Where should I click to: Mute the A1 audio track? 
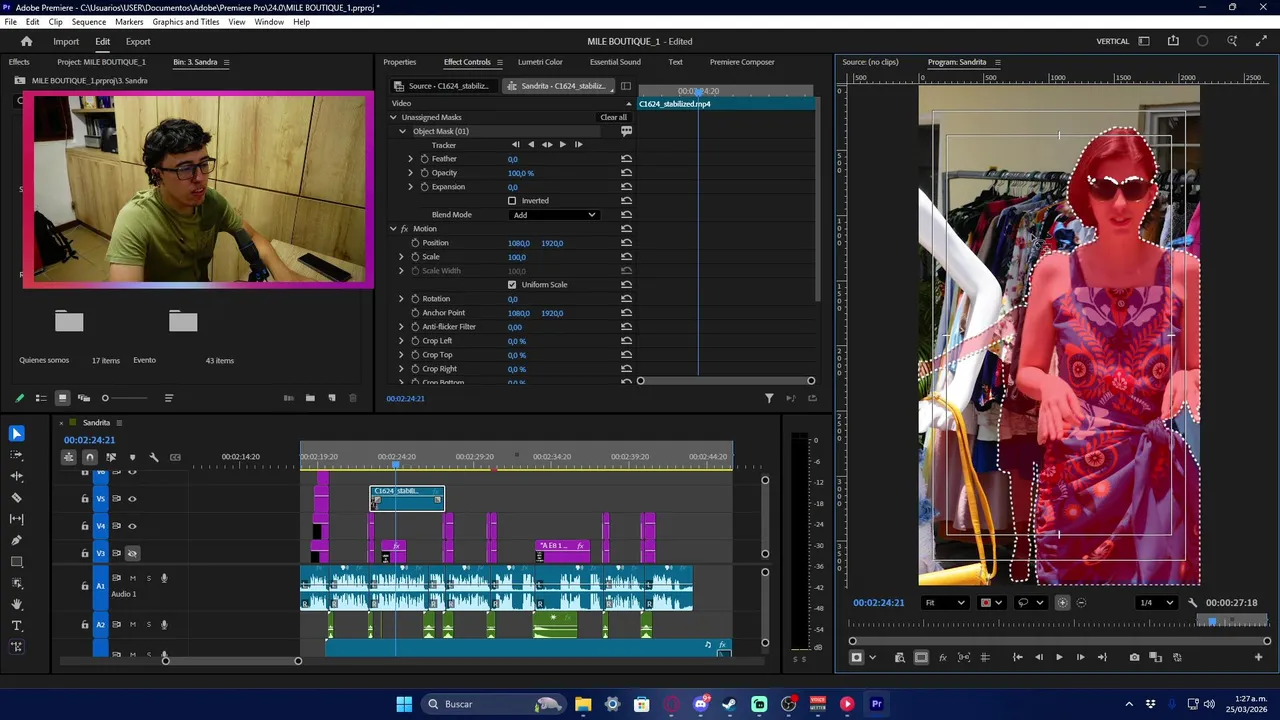click(132, 578)
